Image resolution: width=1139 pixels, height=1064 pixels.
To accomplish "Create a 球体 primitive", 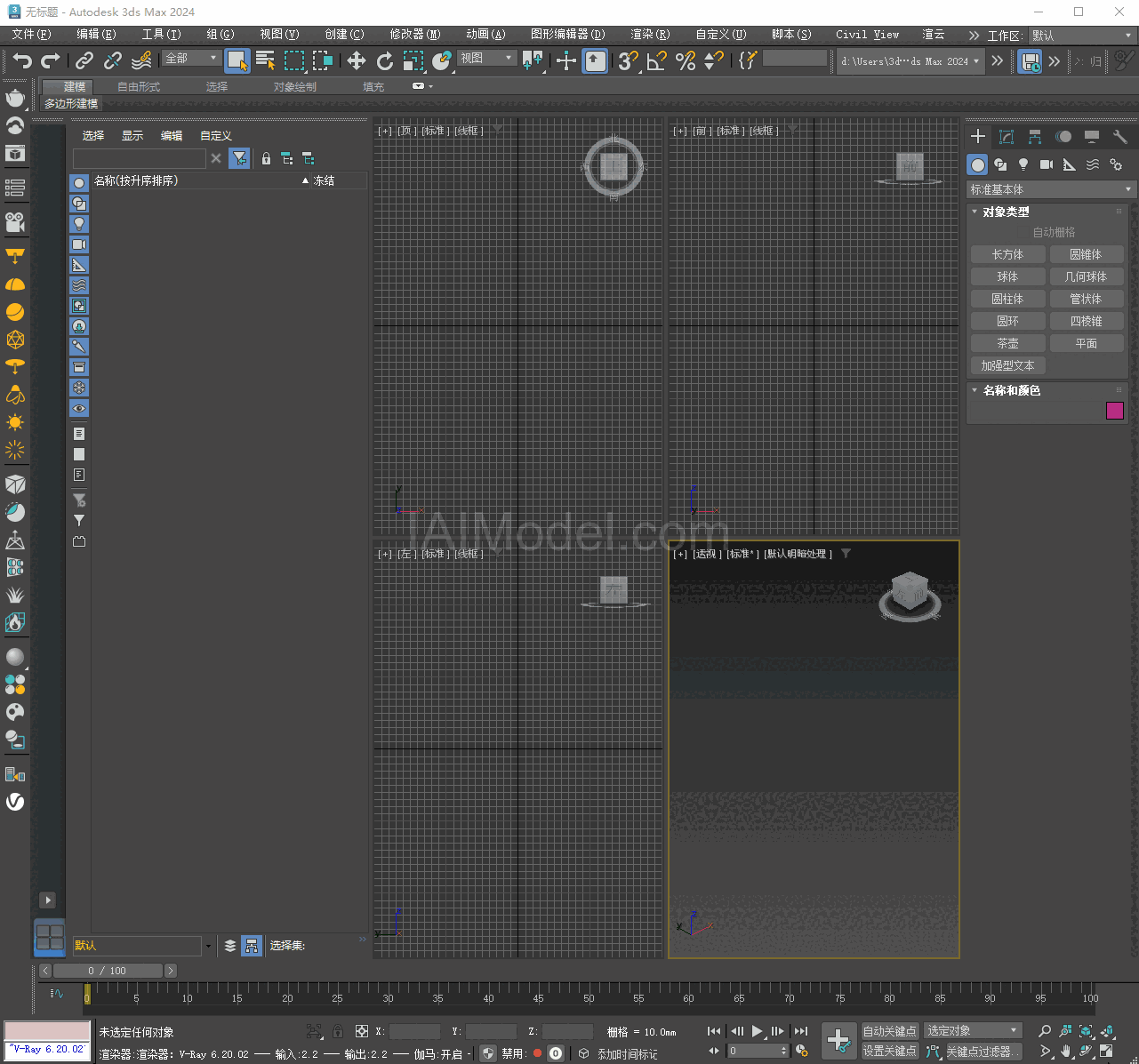I will click(x=1007, y=276).
